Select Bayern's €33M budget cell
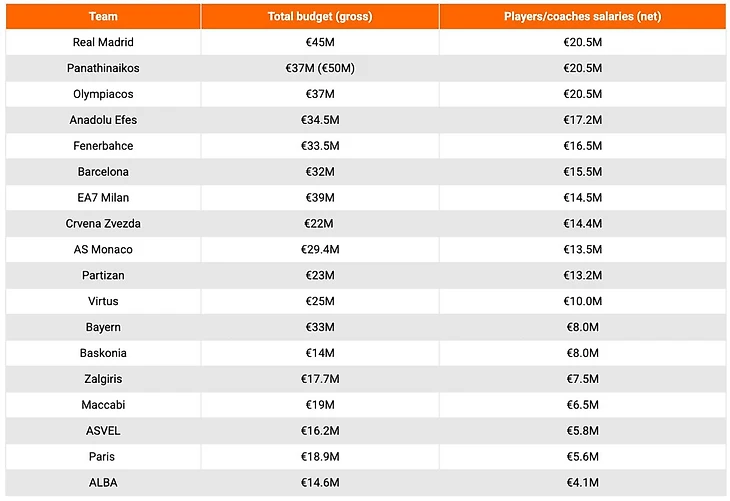The width and height of the screenshot is (730, 501). tap(321, 327)
